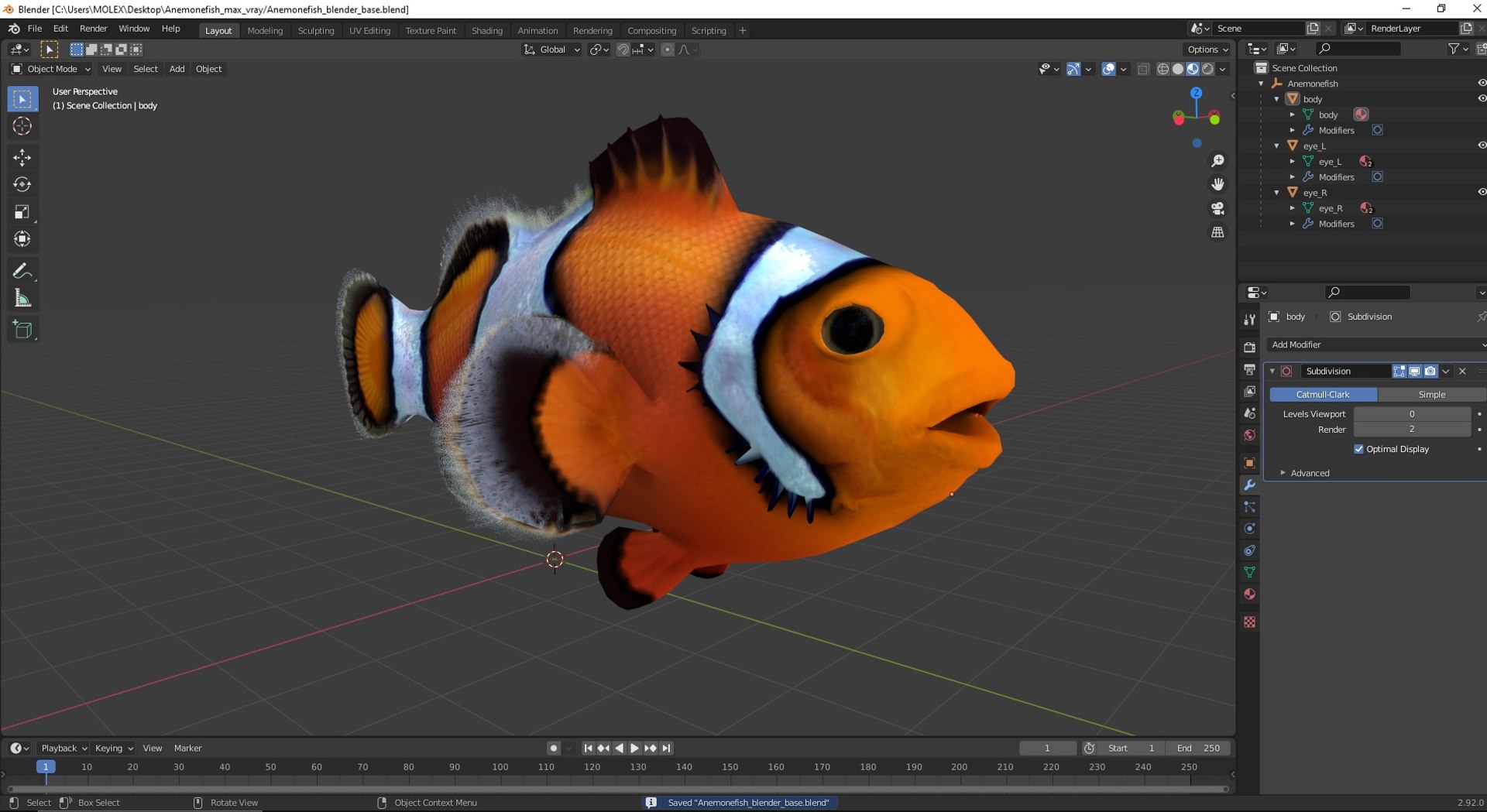Image resolution: width=1487 pixels, height=812 pixels.
Task: Click the Render levels value field
Action: tap(1411, 430)
